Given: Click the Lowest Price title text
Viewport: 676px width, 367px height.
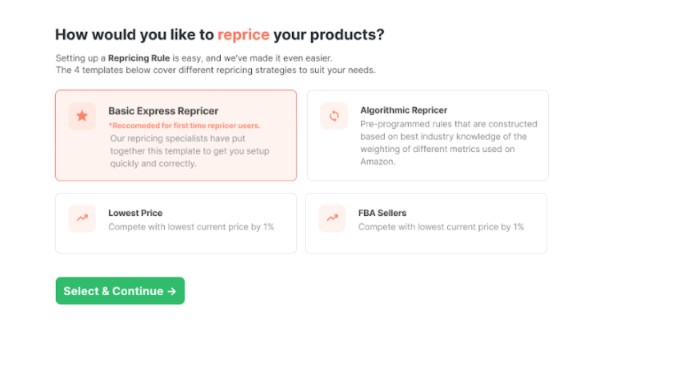Looking at the screenshot, I should (135, 213).
